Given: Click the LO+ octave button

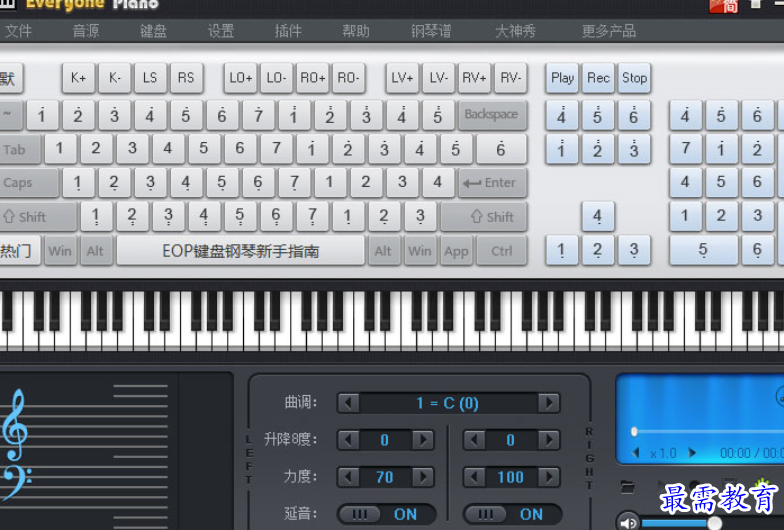Looking at the screenshot, I should click(240, 78).
